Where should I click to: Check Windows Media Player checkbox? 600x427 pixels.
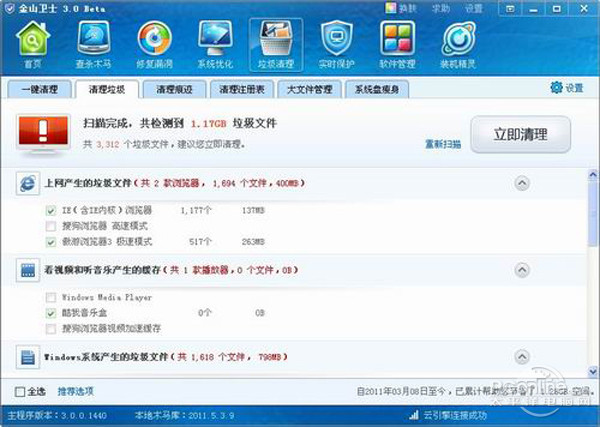(51, 297)
